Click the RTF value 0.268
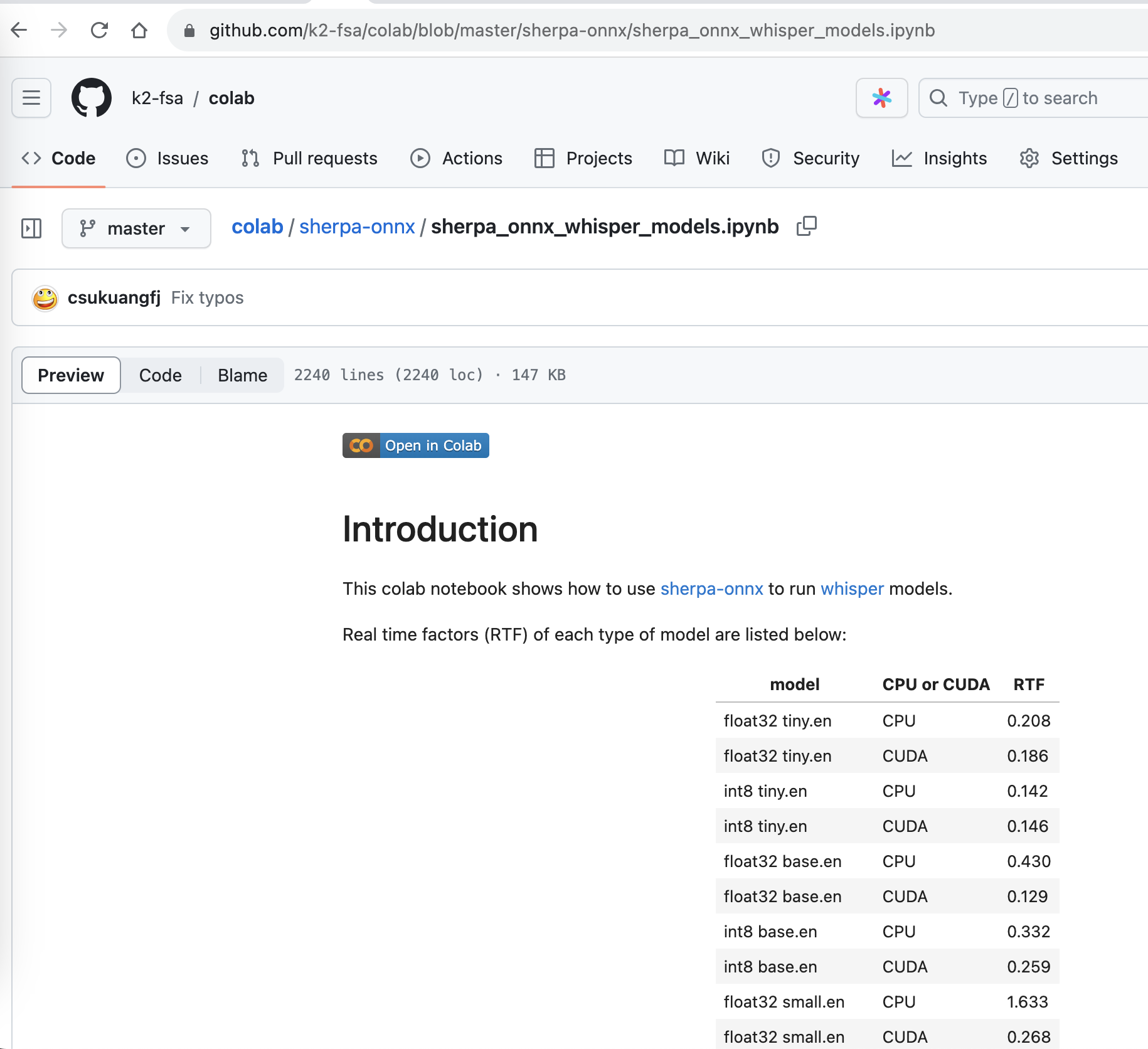The image size is (1148, 1049). (x=1029, y=1037)
